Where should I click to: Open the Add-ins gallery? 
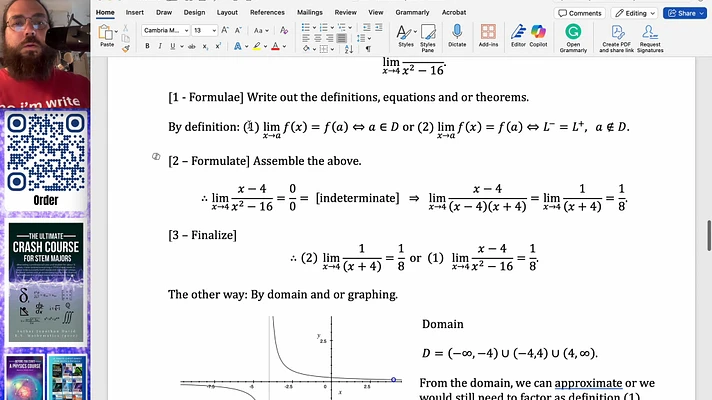pyautogui.click(x=488, y=35)
